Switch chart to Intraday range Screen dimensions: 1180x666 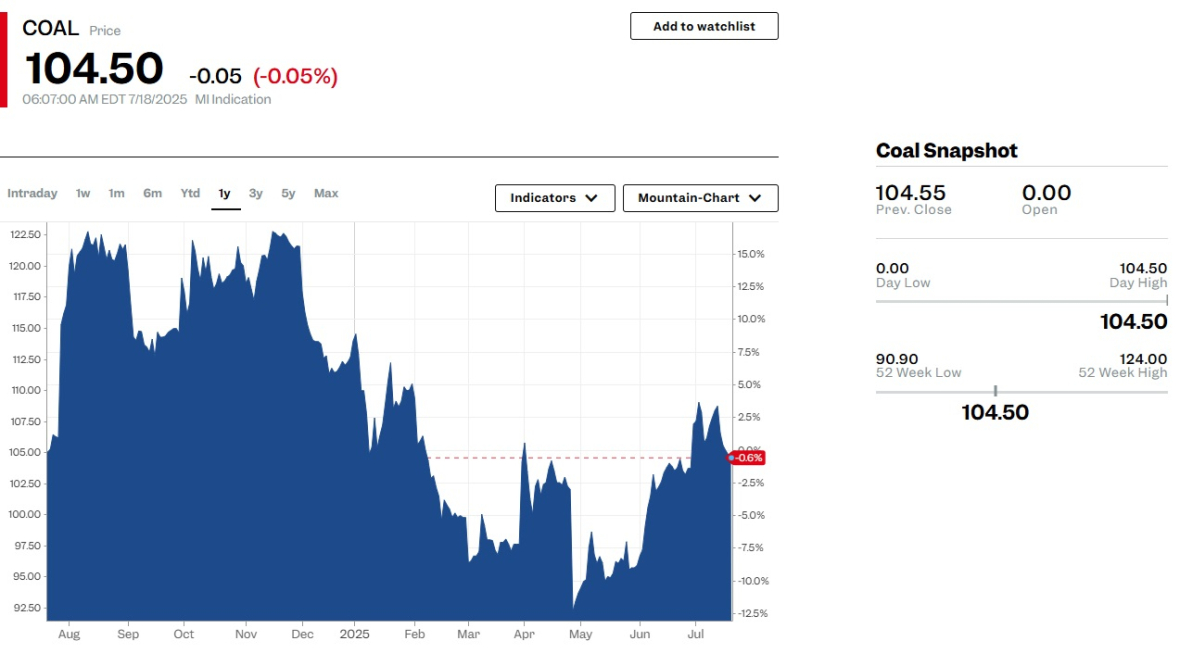click(32, 193)
